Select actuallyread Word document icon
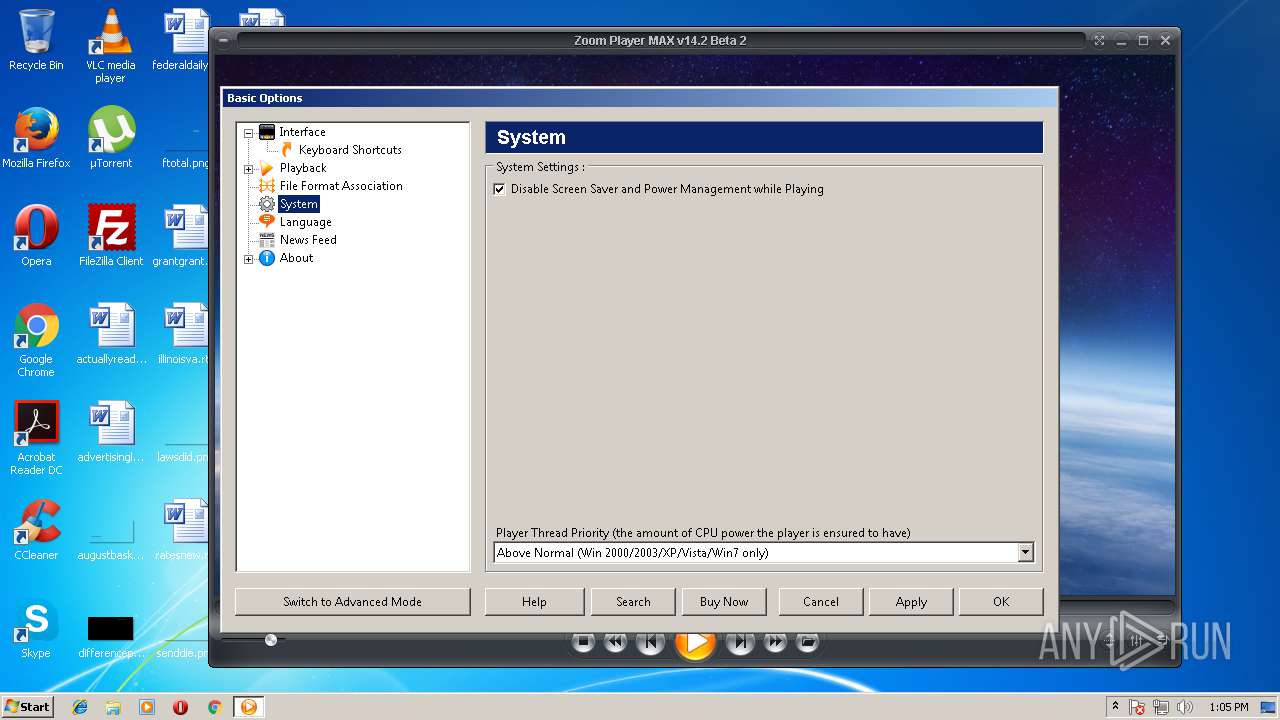The image size is (1280, 720). tap(111, 334)
